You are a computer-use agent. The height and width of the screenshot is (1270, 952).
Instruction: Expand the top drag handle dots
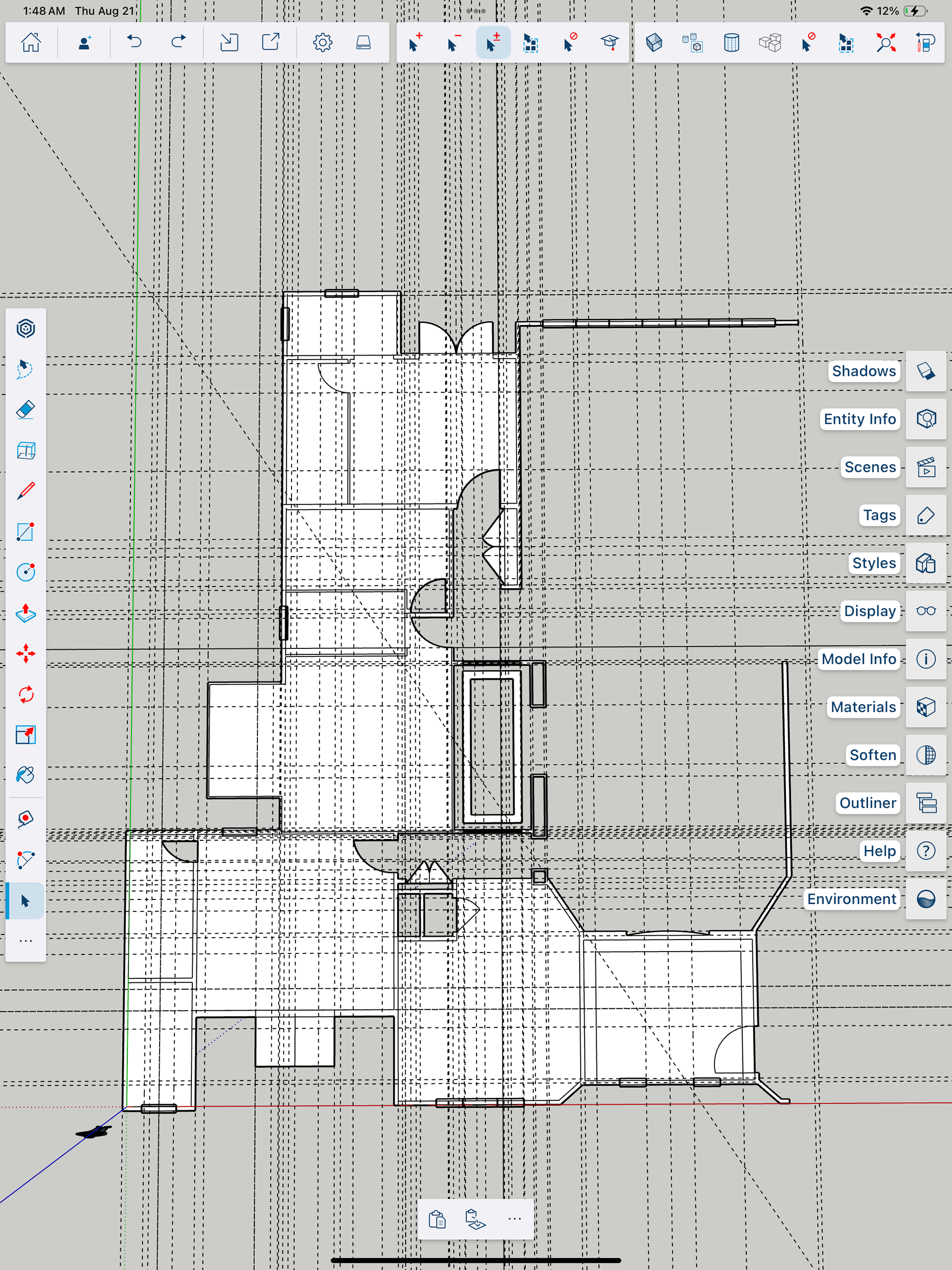[x=476, y=11]
